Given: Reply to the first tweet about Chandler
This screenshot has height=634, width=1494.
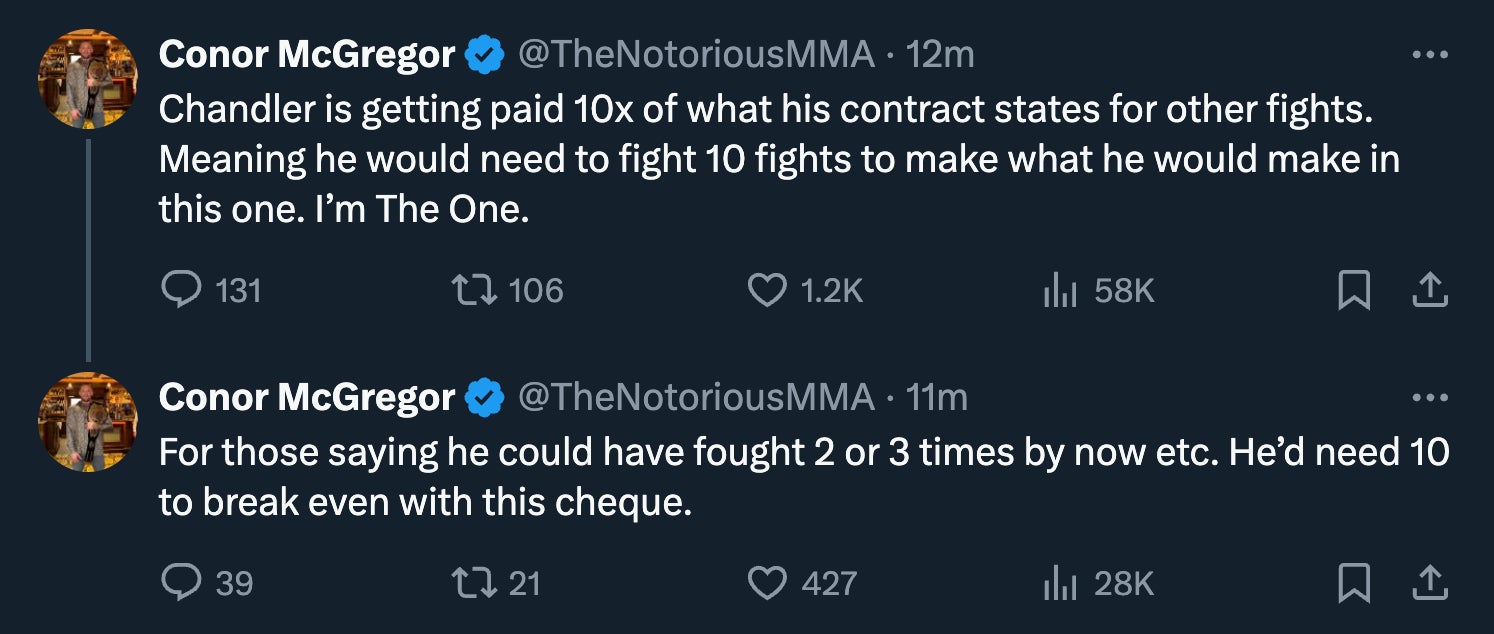Looking at the screenshot, I should tap(180, 291).
